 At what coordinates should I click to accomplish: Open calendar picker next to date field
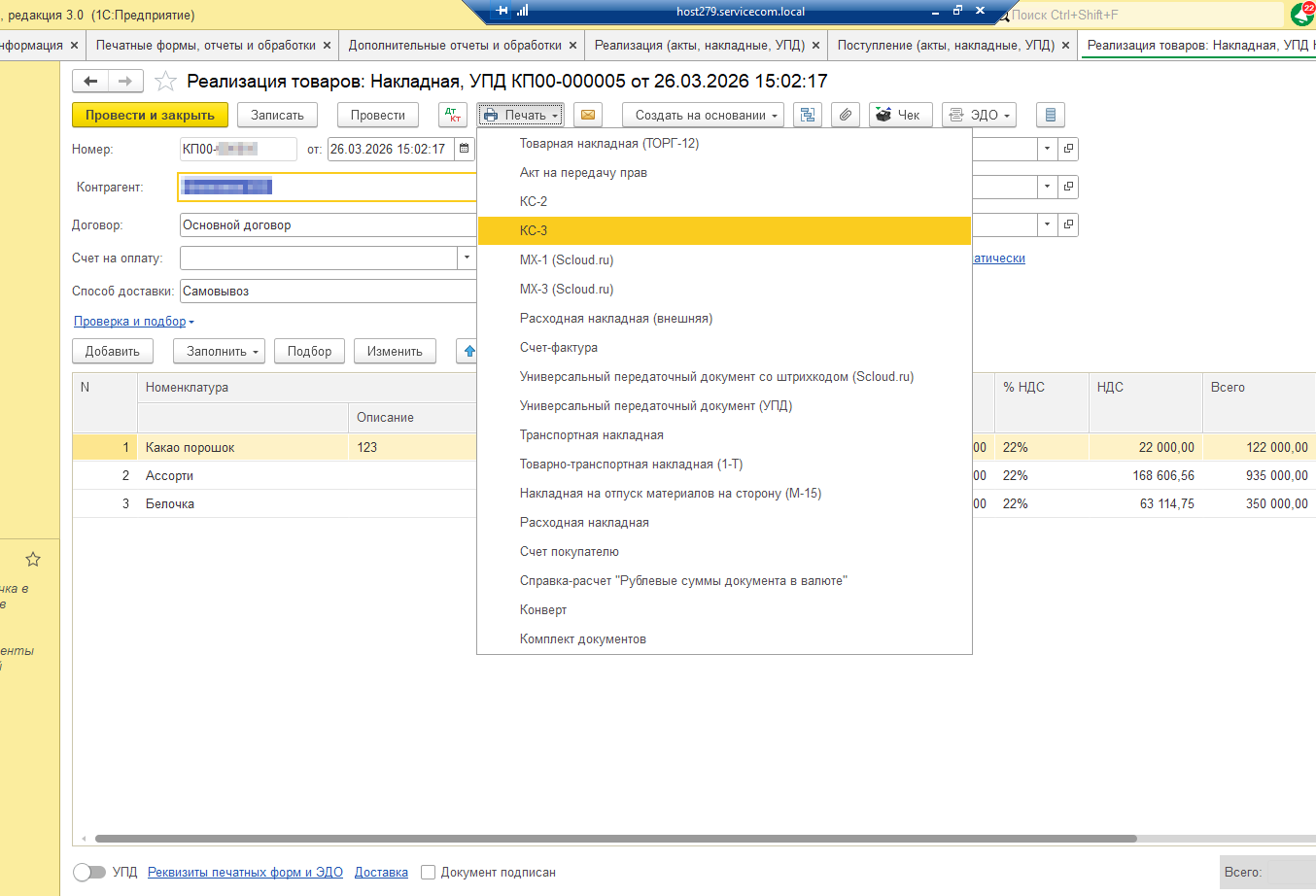[x=465, y=149]
